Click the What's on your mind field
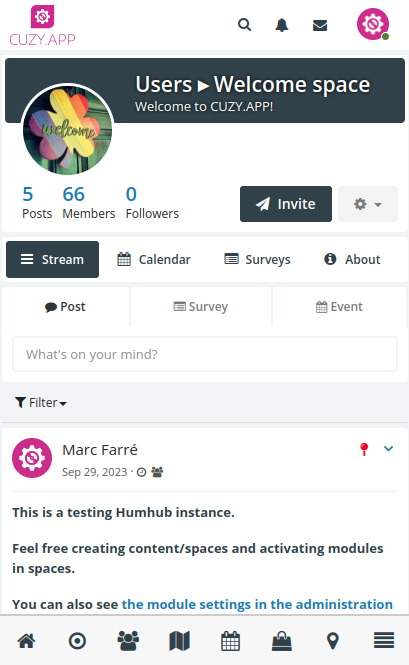 tap(205, 354)
